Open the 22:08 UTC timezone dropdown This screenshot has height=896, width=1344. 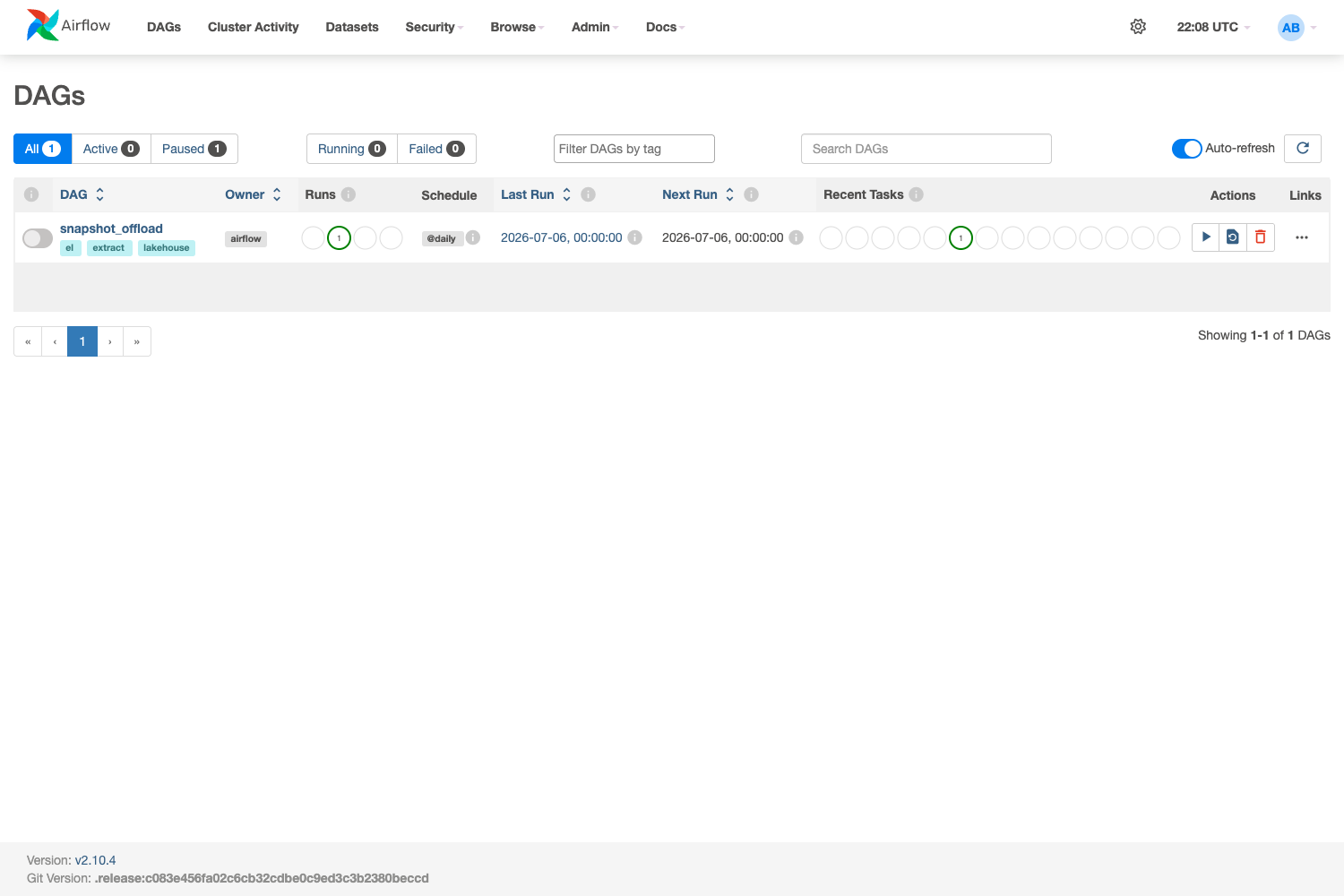coord(1213,27)
